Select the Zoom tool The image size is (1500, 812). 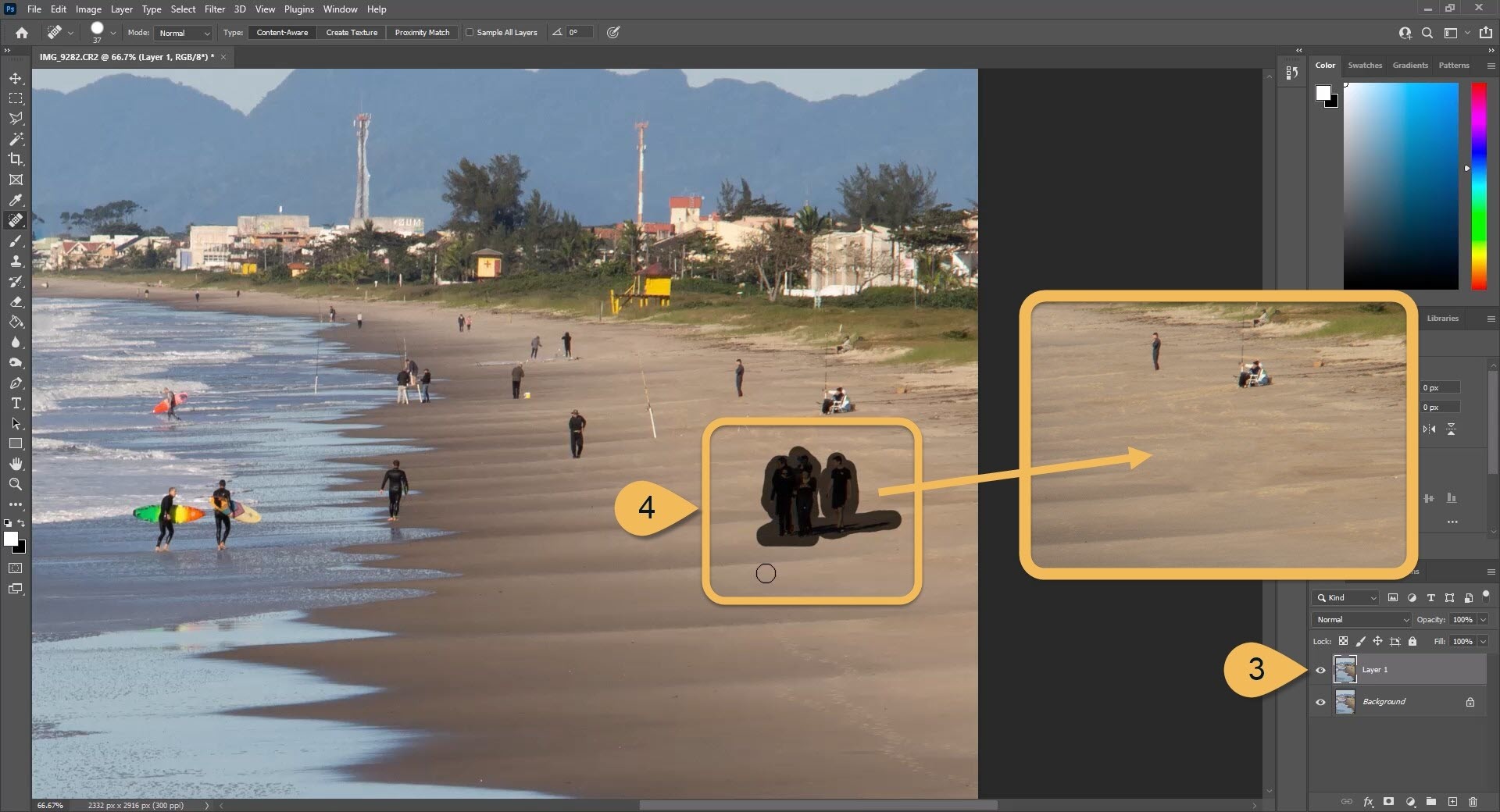(x=16, y=484)
